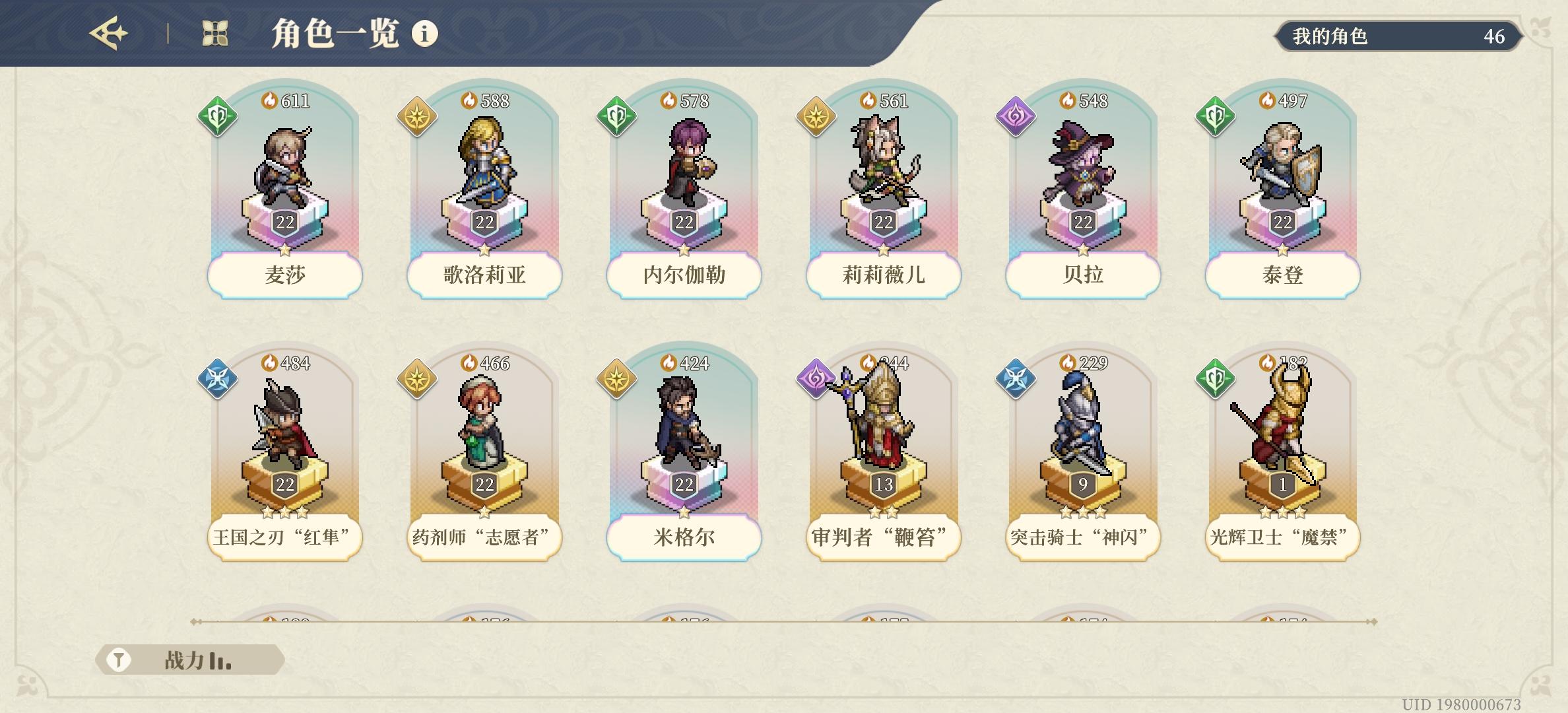Click the power 611 flame indicator
1568x713 pixels.
285,100
